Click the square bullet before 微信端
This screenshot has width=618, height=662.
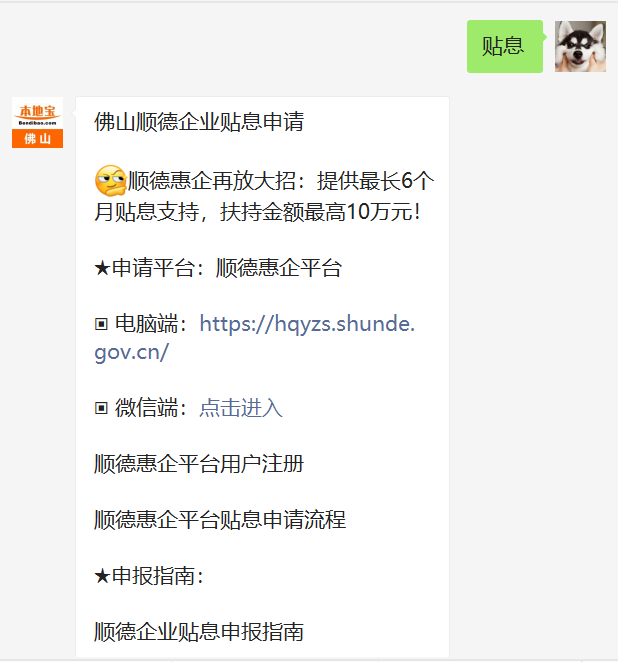(101, 408)
